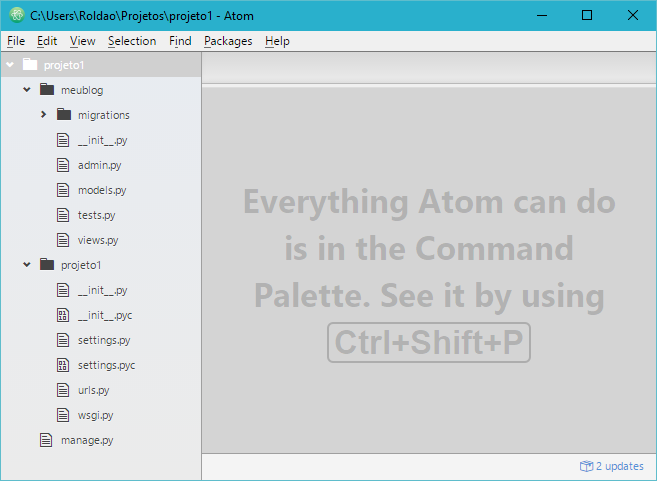This screenshot has width=657, height=481.
Task: Collapse the inner projeto1 folder chevron
Action: (x=27, y=265)
